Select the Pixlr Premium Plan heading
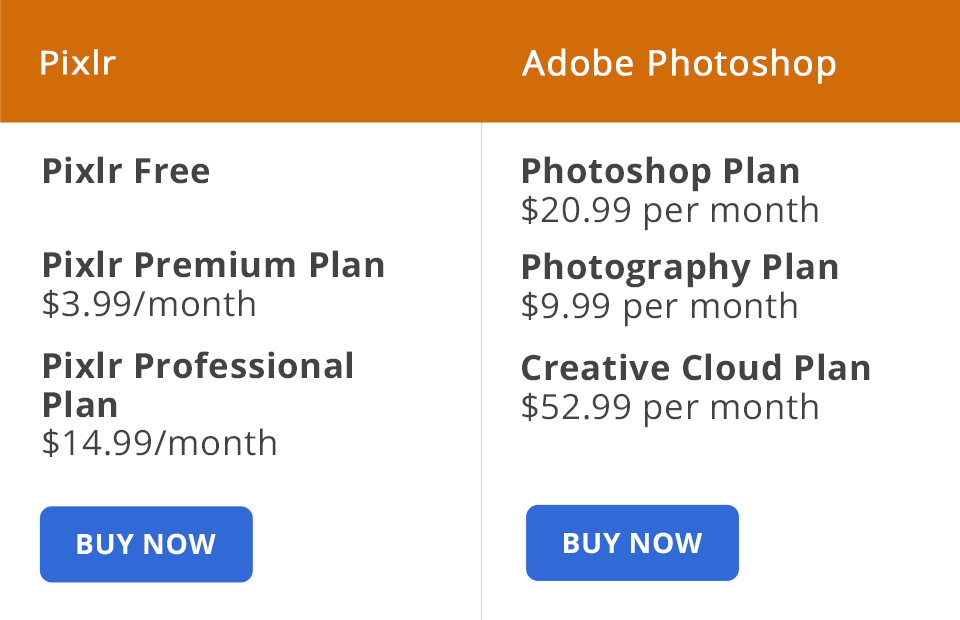This screenshot has height=620, width=960. (x=213, y=265)
